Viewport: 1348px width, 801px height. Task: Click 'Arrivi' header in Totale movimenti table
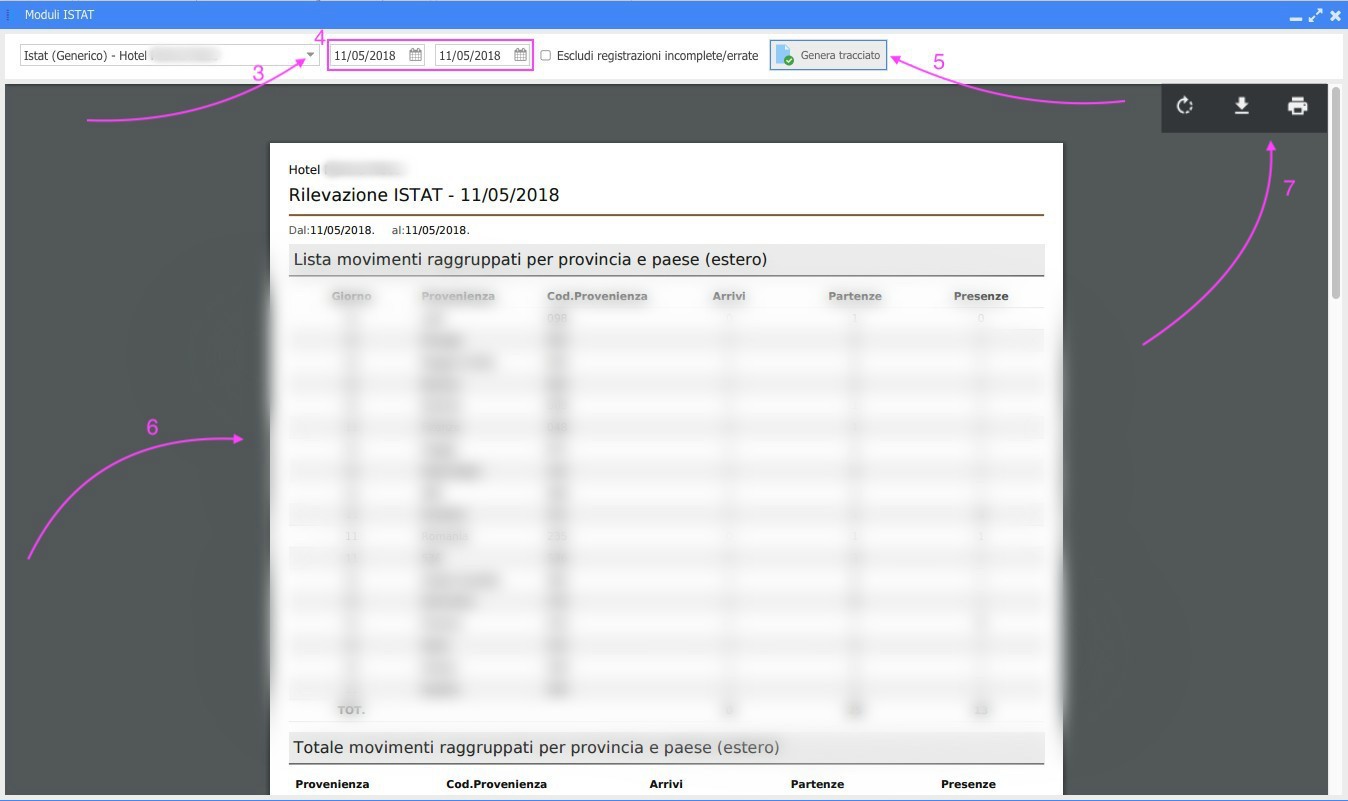pos(666,784)
